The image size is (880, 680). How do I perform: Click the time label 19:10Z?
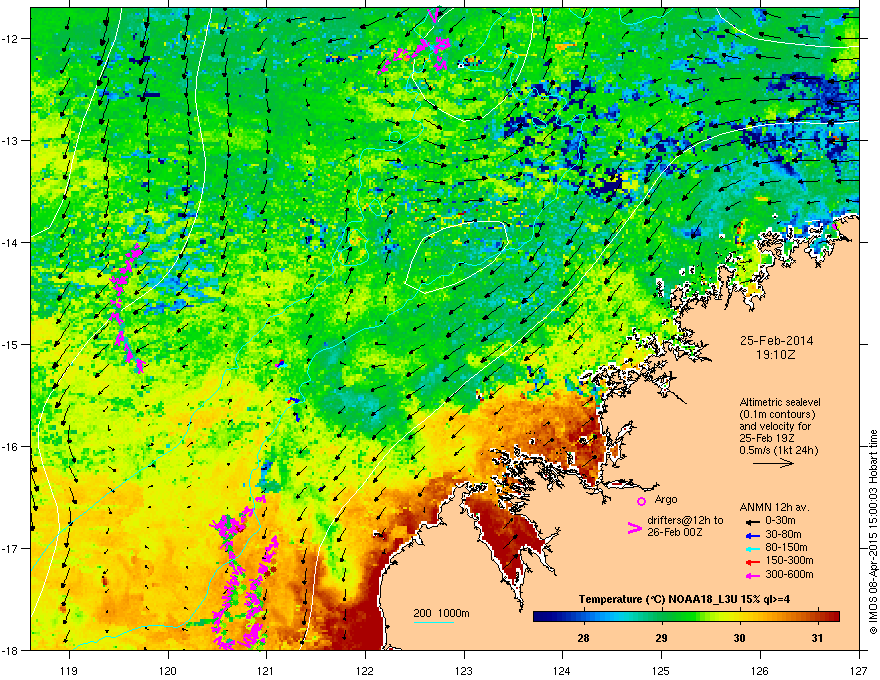[776, 355]
